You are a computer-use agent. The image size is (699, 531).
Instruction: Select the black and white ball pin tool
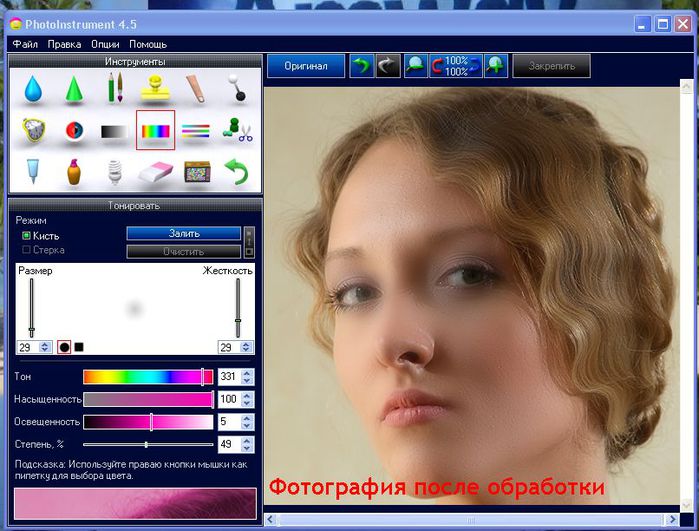click(237, 88)
